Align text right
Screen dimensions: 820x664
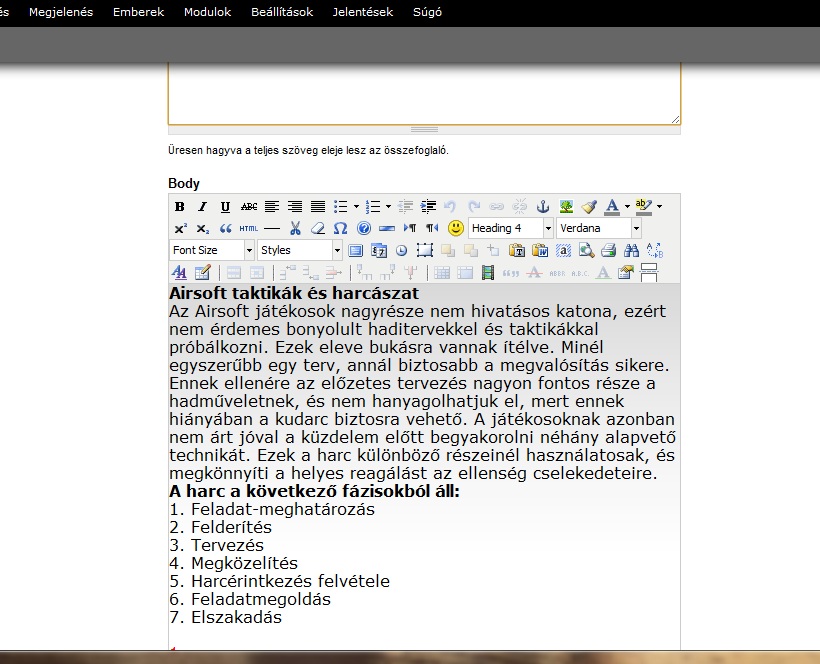tap(294, 207)
